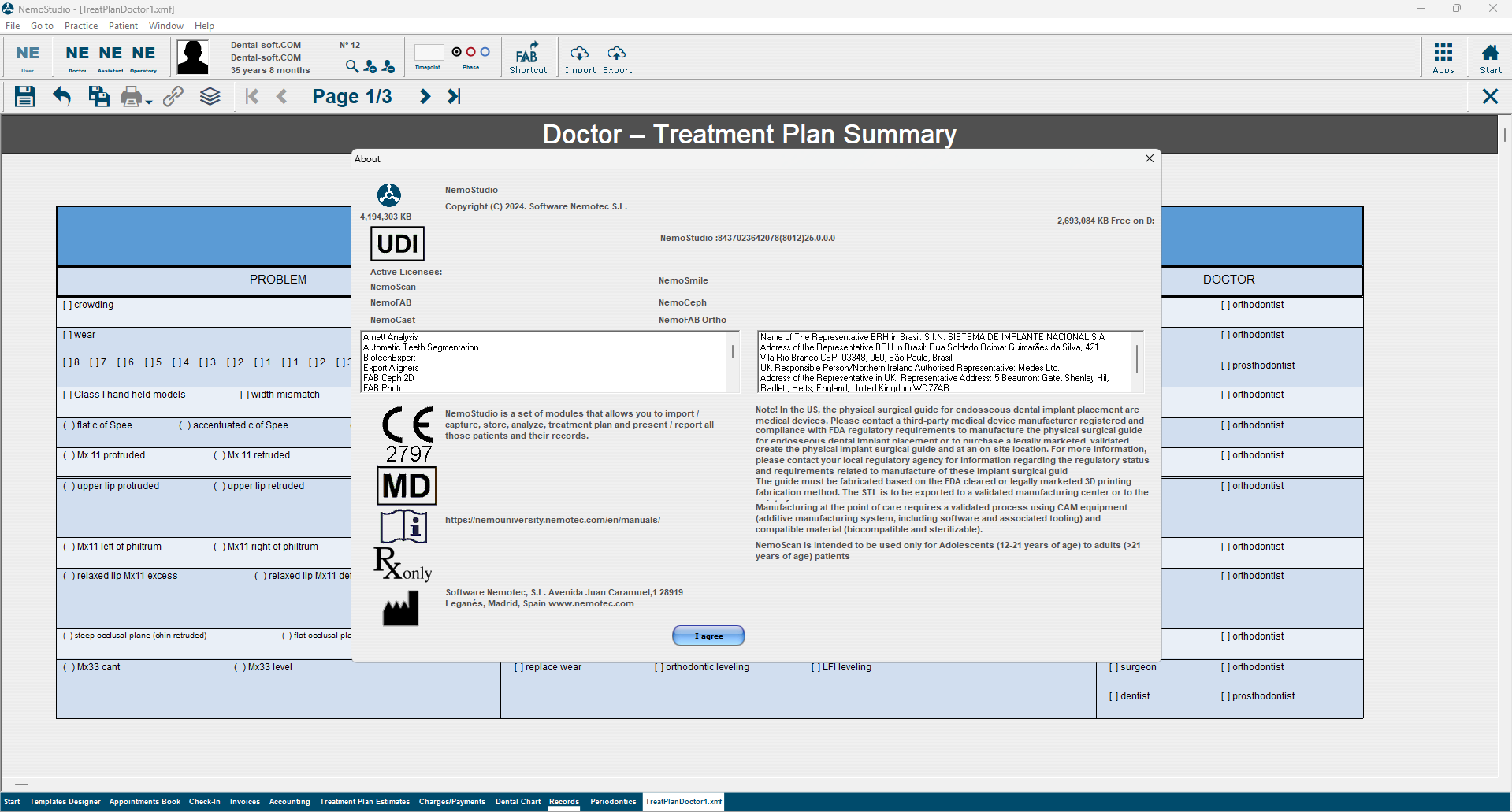Expand the Print dropdown arrow
Viewport: 1512px width, 812px height.
coord(149,102)
